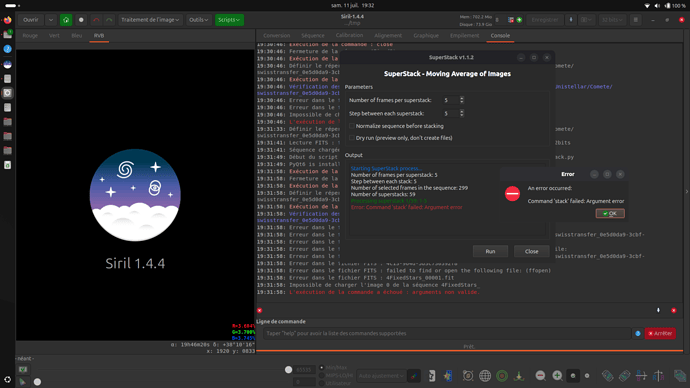Click the mirror horizontal flip icon
690x388 pixels.
[x=641, y=376]
